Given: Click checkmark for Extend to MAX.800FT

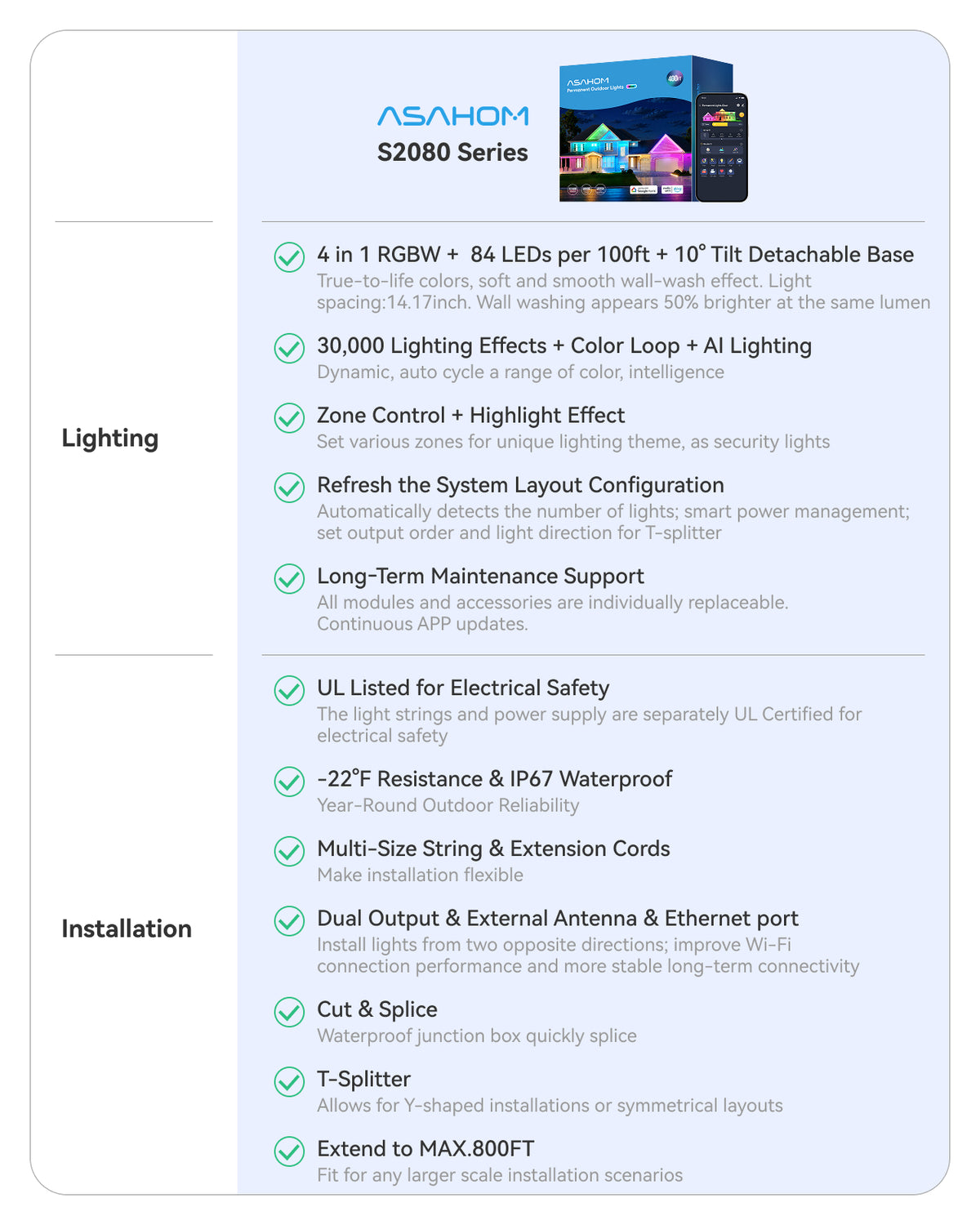Looking at the screenshot, I should (289, 1151).
